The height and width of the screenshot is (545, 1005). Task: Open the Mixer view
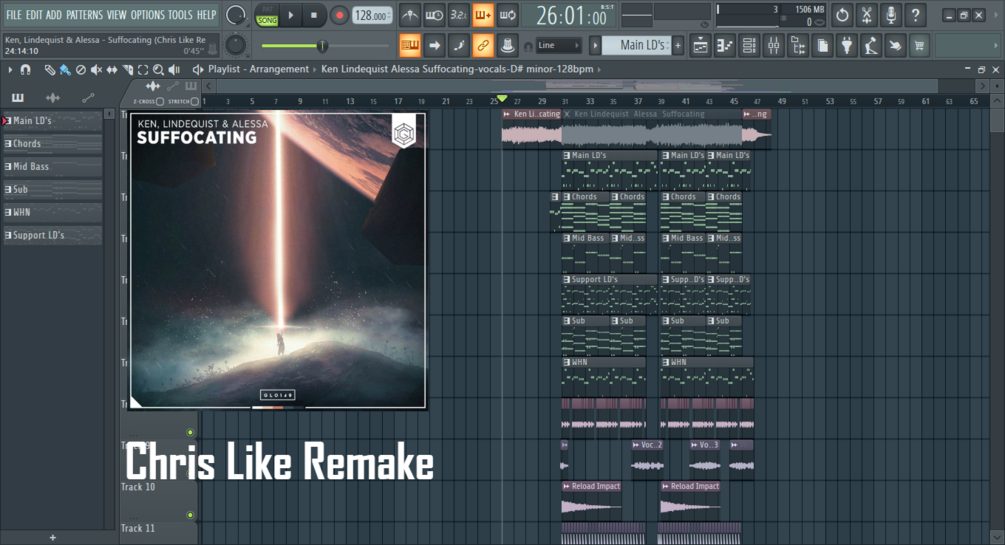click(774, 46)
